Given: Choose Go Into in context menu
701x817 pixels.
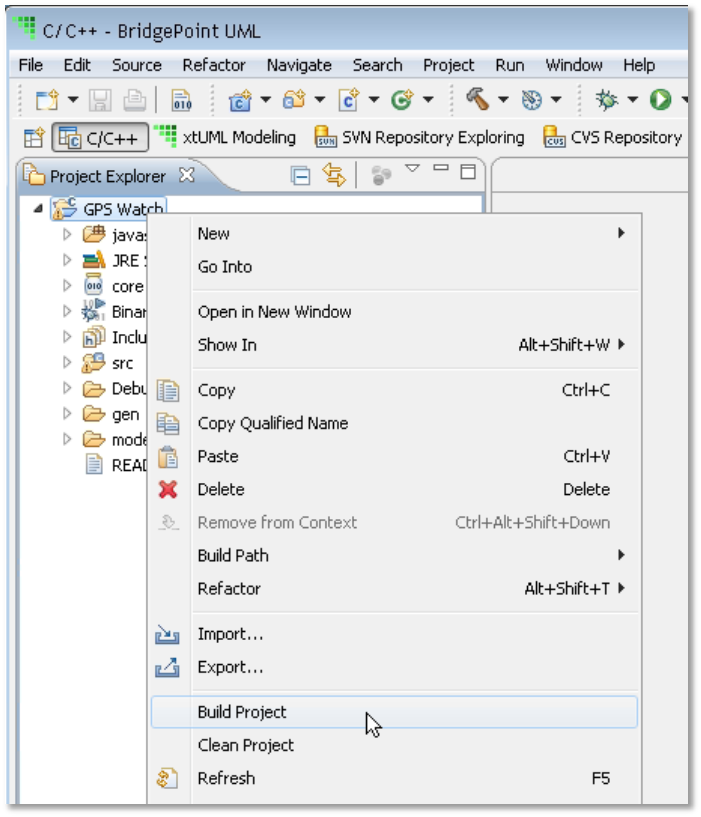Looking at the screenshot, I should tap(394, 267).
